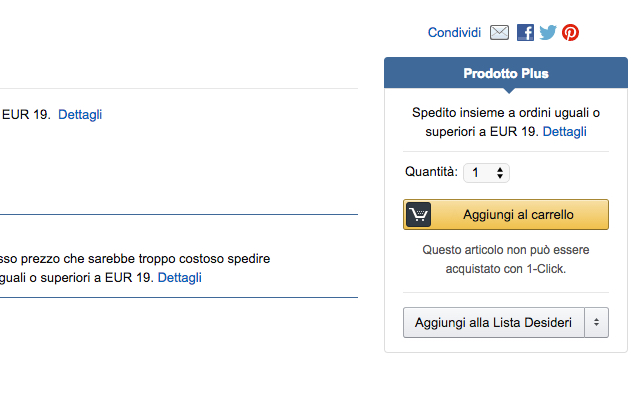Share on Twitter

tap(548, 33)
